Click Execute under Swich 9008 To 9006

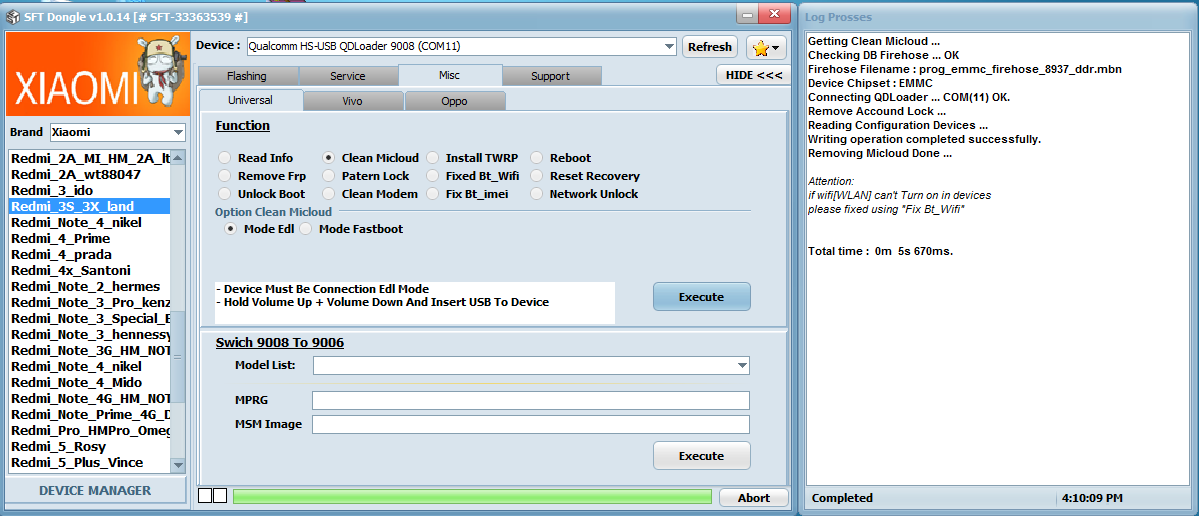pos(701,456)
